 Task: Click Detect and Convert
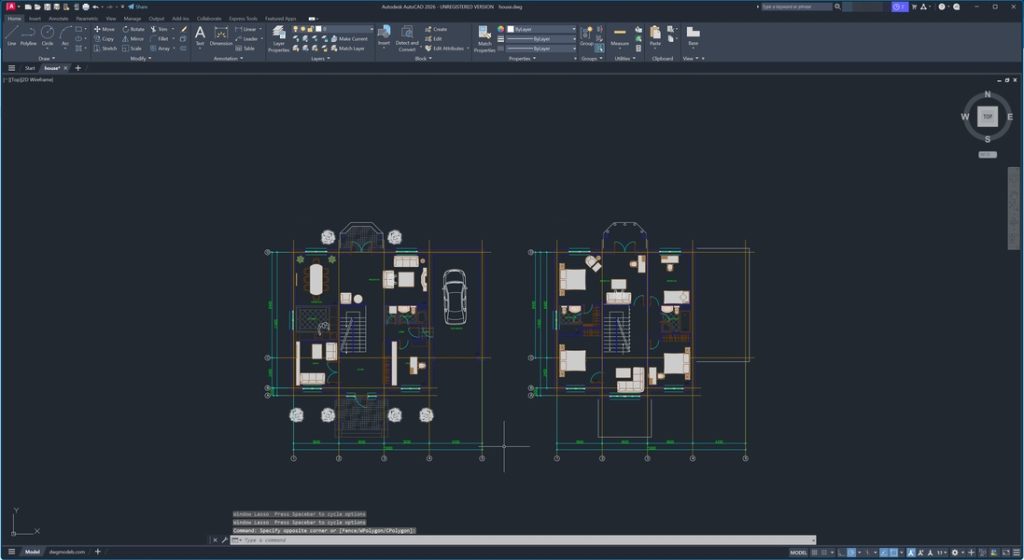(x=407, y=39)
